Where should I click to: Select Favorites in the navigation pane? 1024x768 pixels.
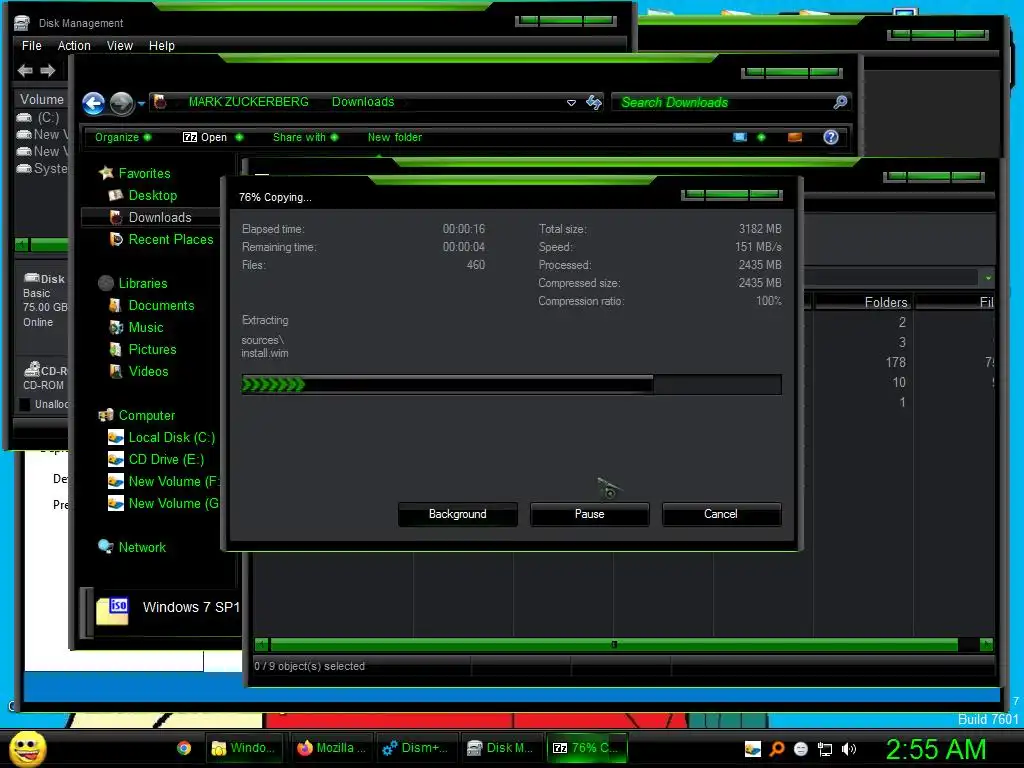click(144, 173)
